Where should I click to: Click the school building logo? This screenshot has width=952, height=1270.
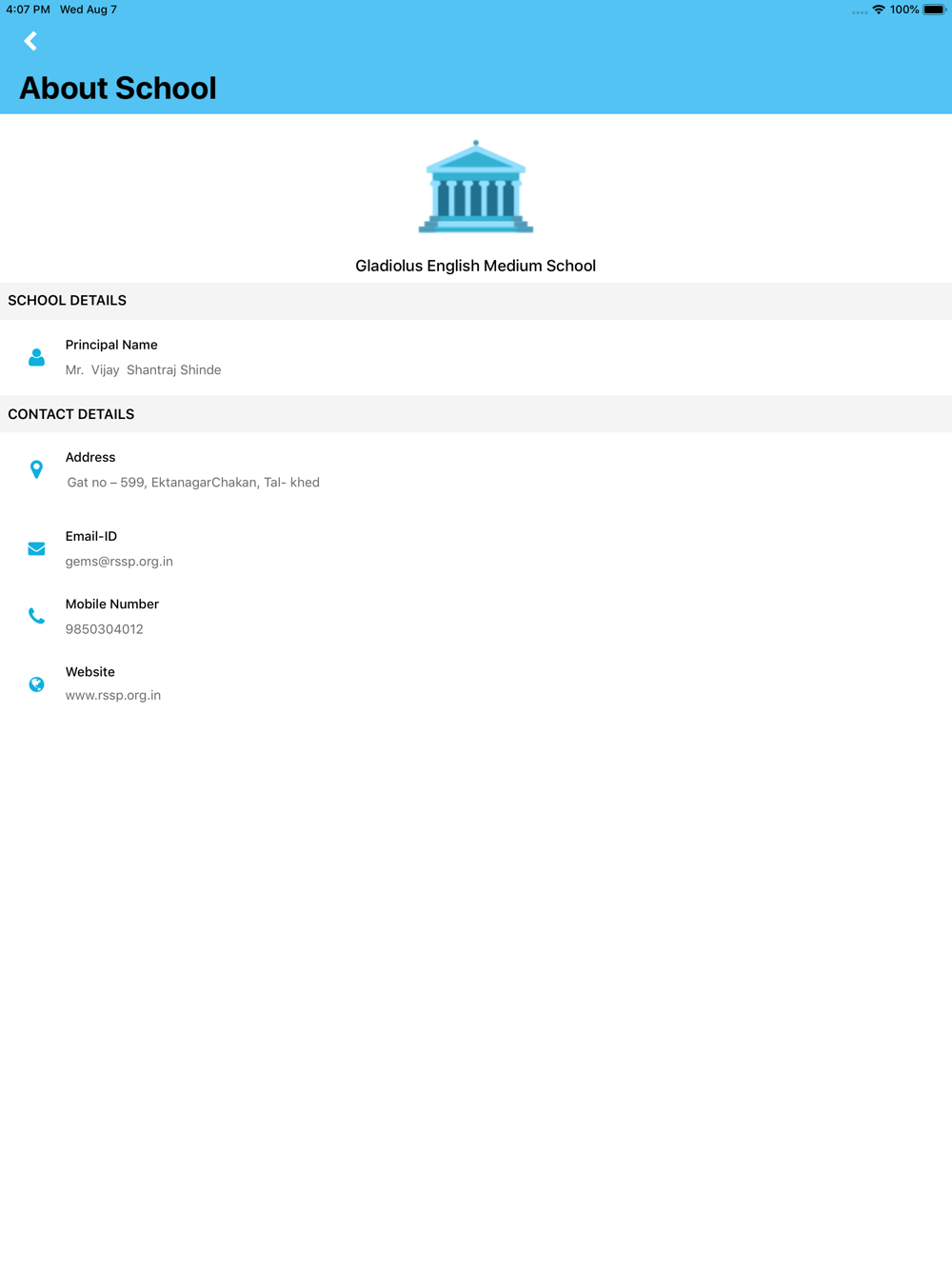click(476, 187)
